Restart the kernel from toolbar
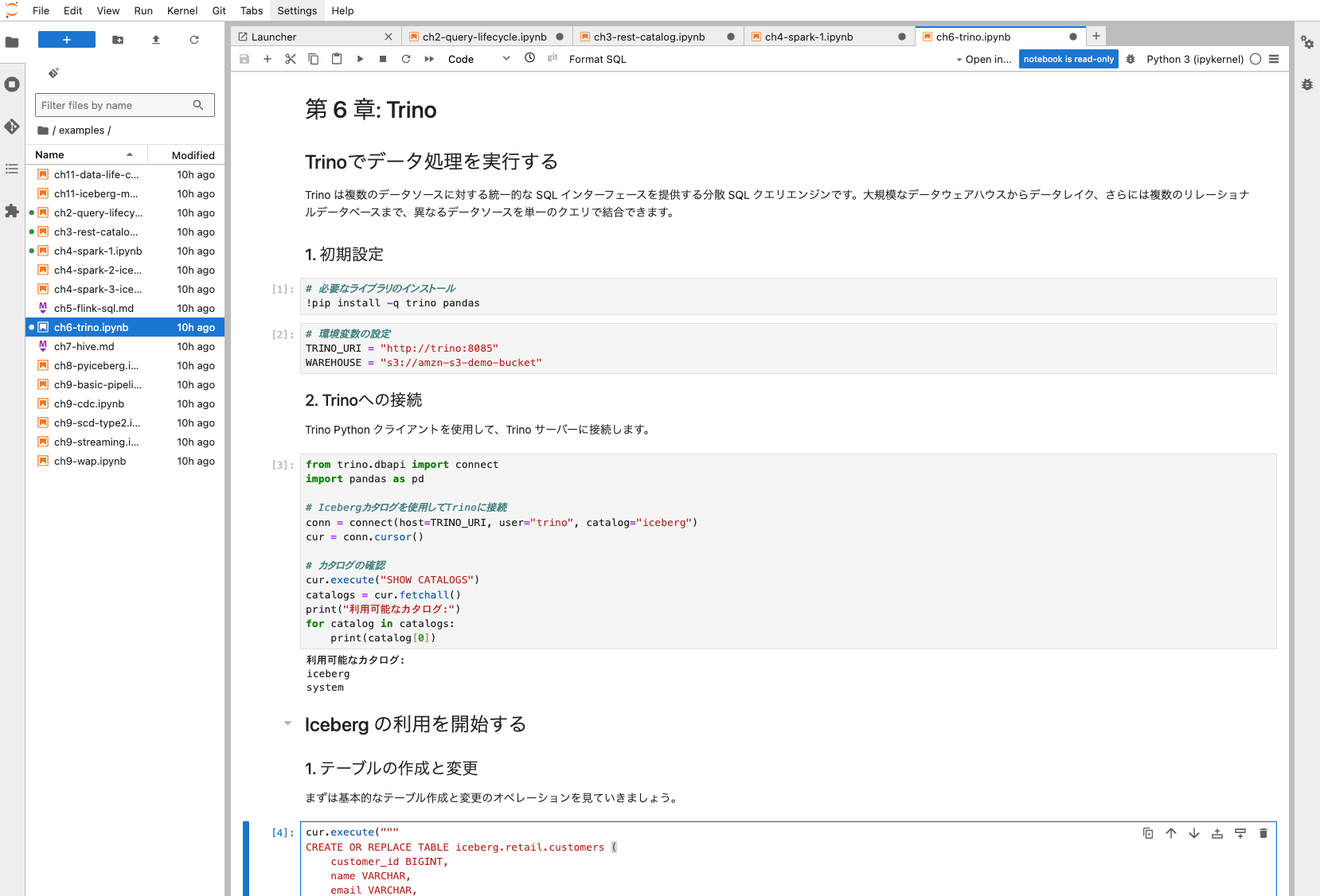This screenshot has width=1320, height=896. coord(406,59)
